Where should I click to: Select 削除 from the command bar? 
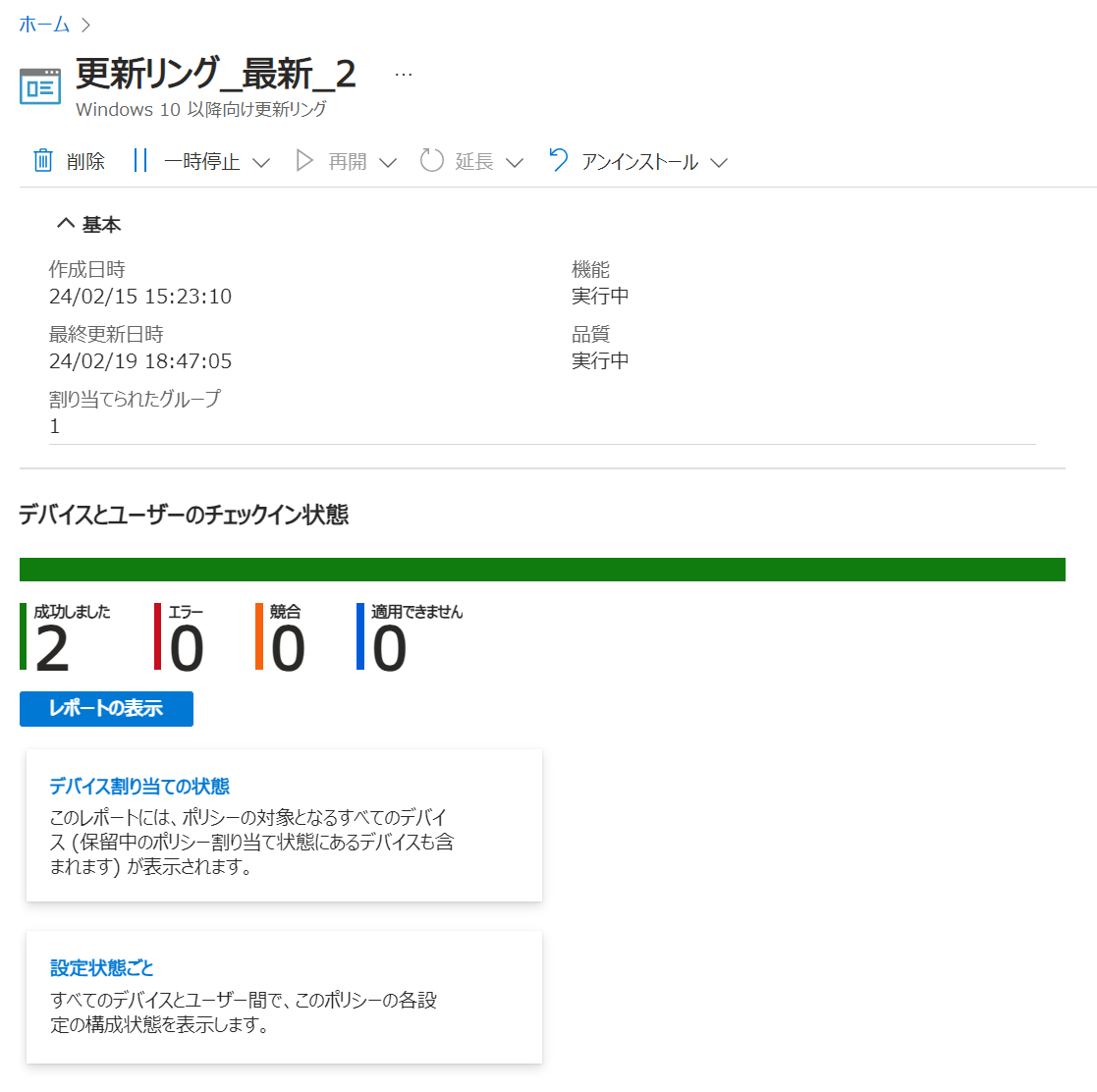point(85,161)
